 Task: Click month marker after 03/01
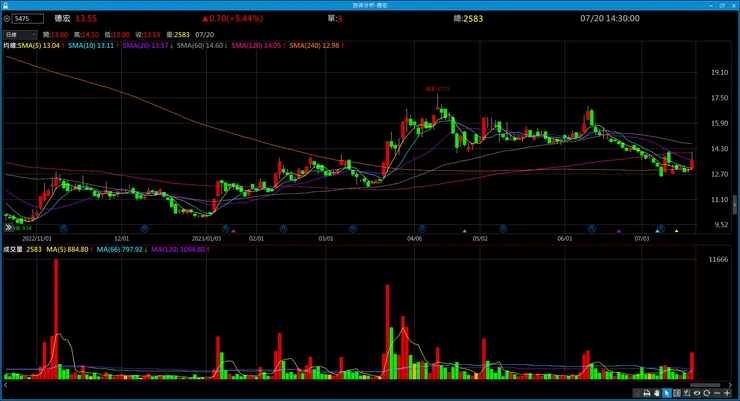[353, 229]
